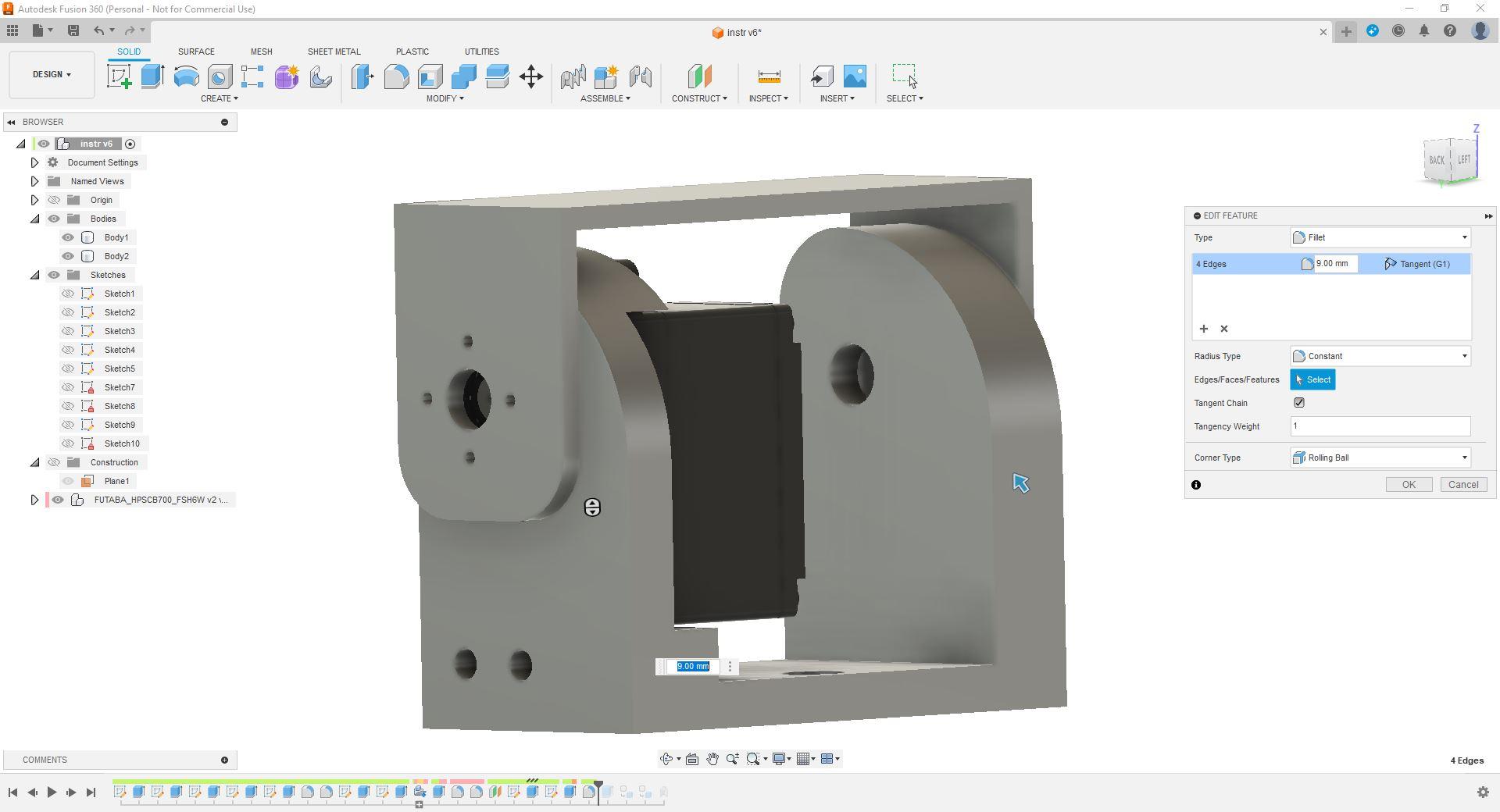Select the Measure tool

769,77
